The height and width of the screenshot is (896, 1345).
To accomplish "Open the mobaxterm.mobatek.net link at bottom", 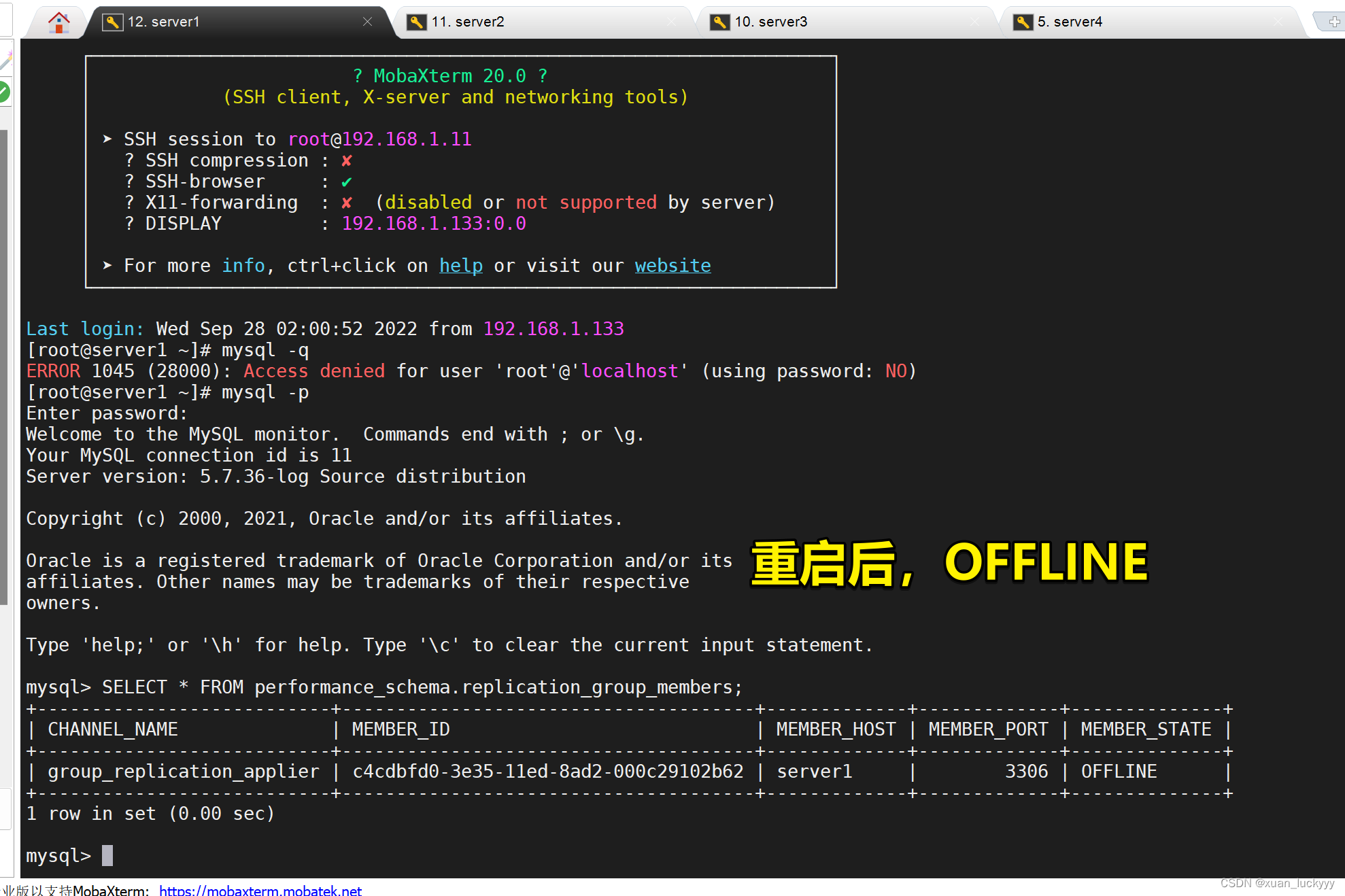I will (260, 890).
